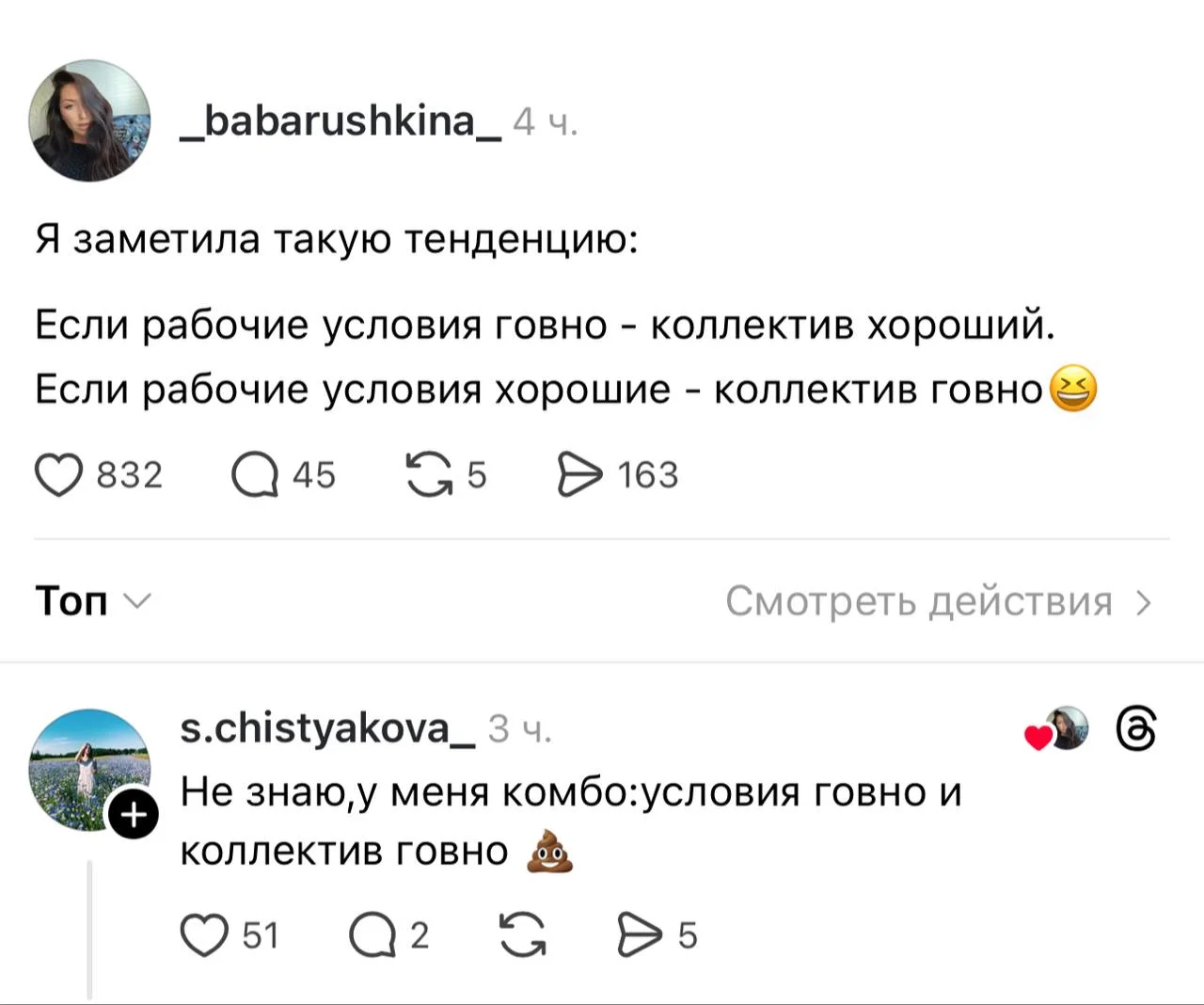This screenshot has width=1204, height=1005.
Task: Toggle the like on the comment's heart icon
Action: (206, 935)
